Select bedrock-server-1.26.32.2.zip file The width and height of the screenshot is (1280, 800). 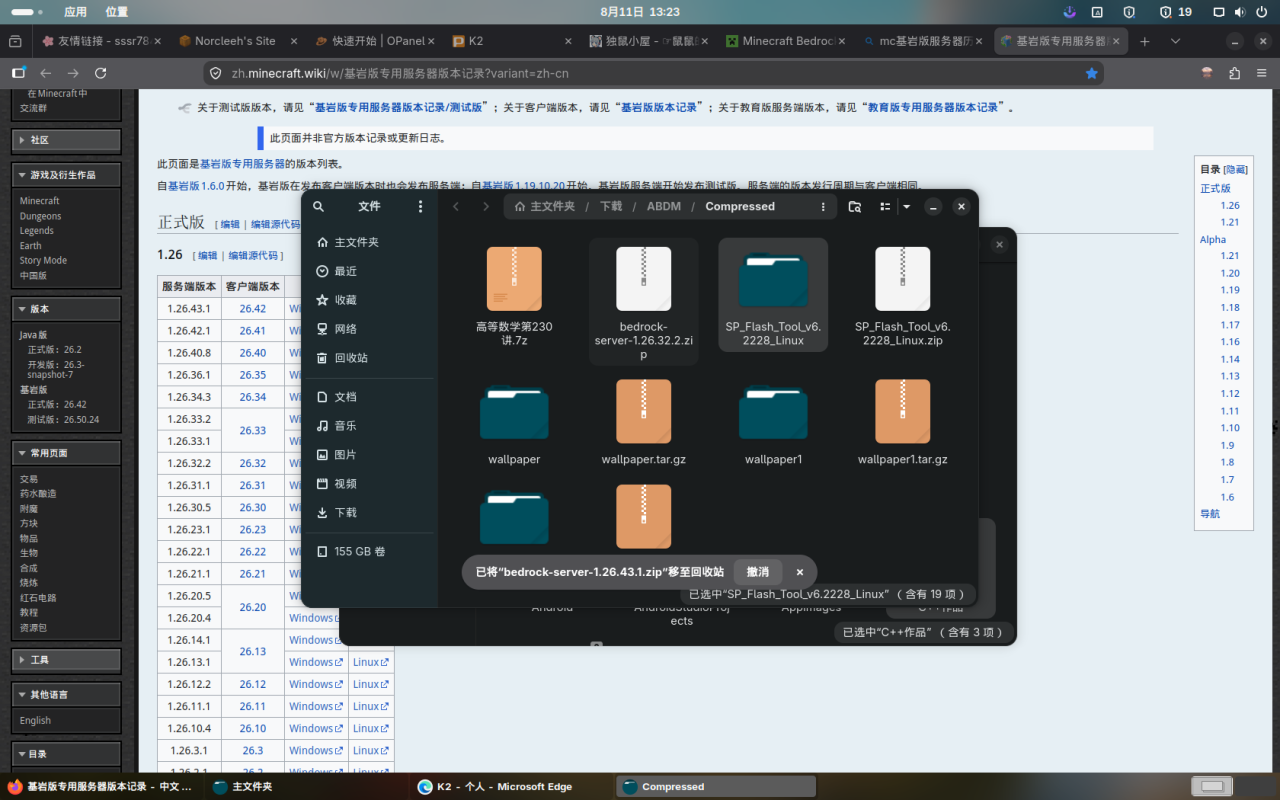click(643, 301)
